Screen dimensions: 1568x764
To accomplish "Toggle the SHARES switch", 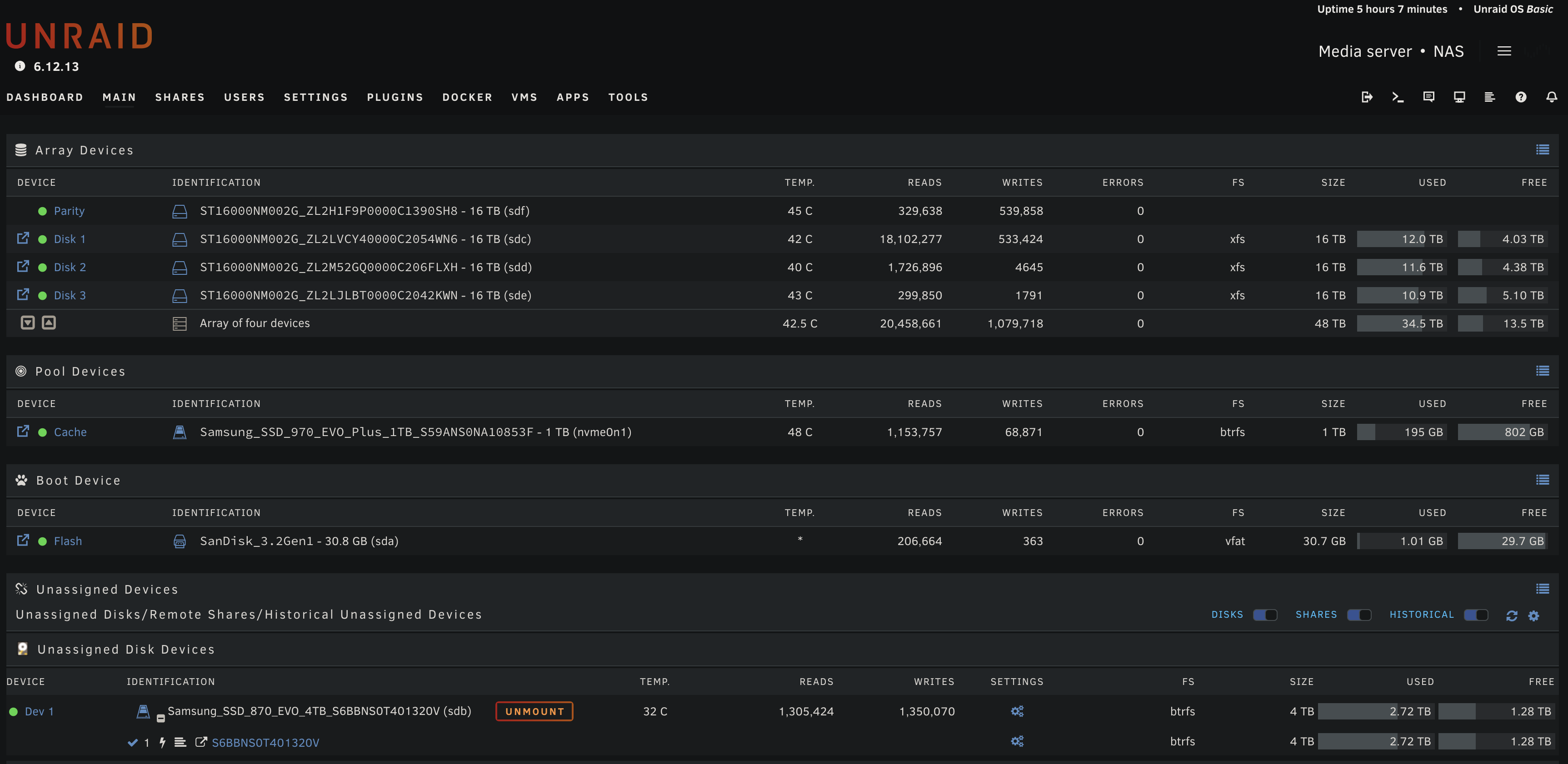I will click(x=1359, y=615).
